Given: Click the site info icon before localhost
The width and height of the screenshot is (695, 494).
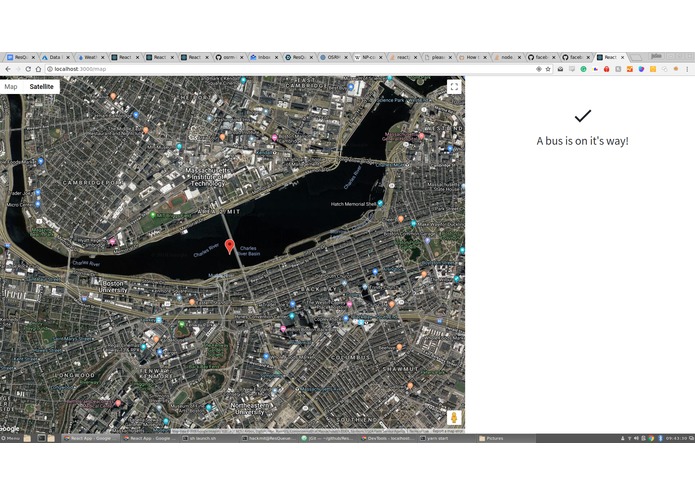Looking at the screenshot, I should (50, 69).
